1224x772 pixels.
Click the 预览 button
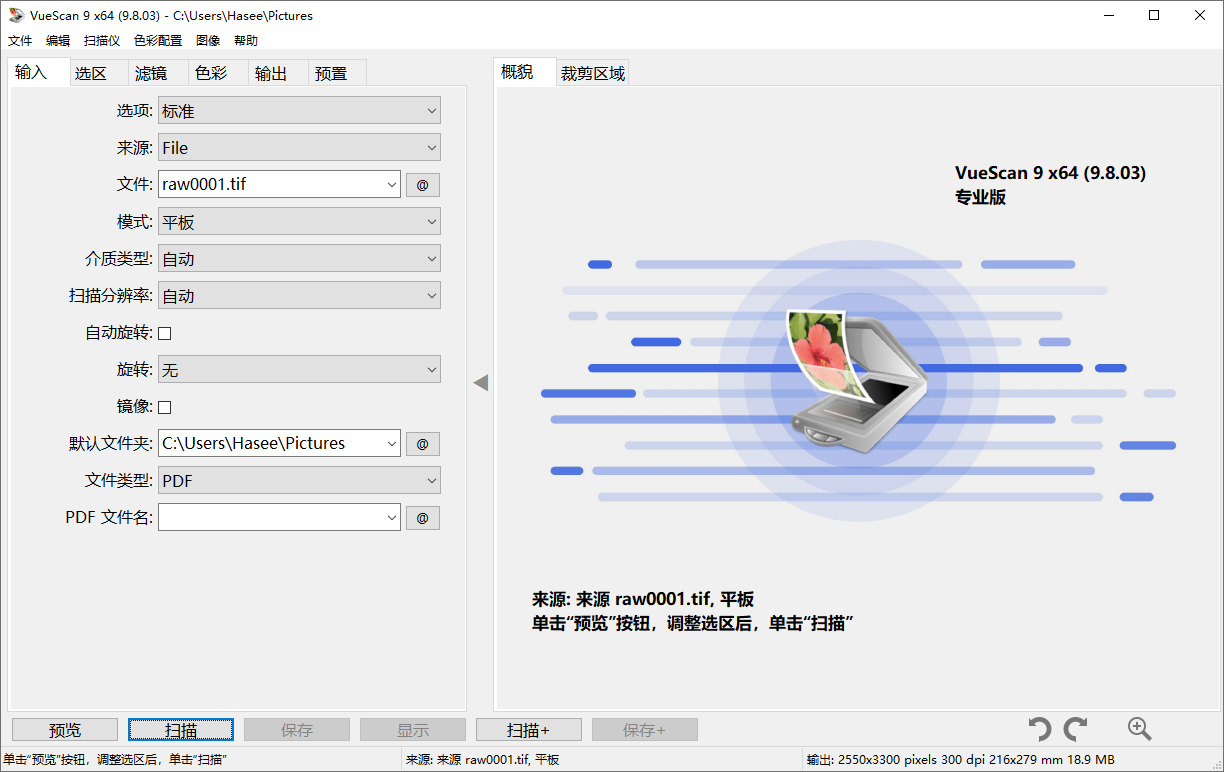pyautogui.click(x=65, y=730)
